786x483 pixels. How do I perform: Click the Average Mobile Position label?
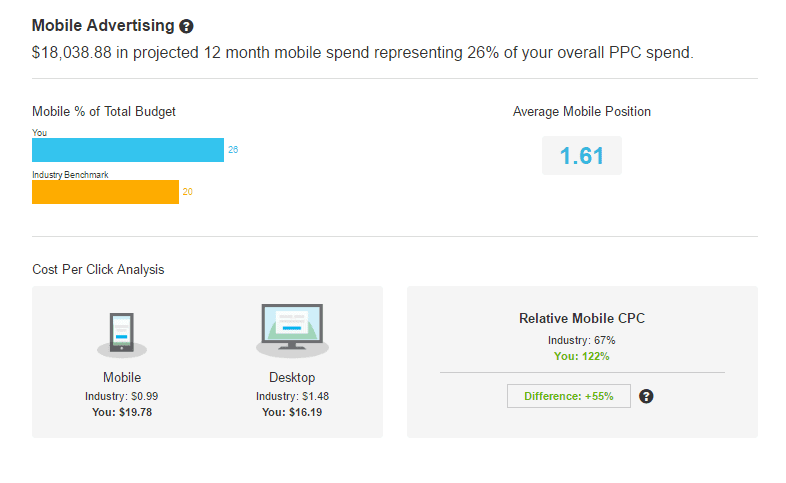[x=581, y=112]
